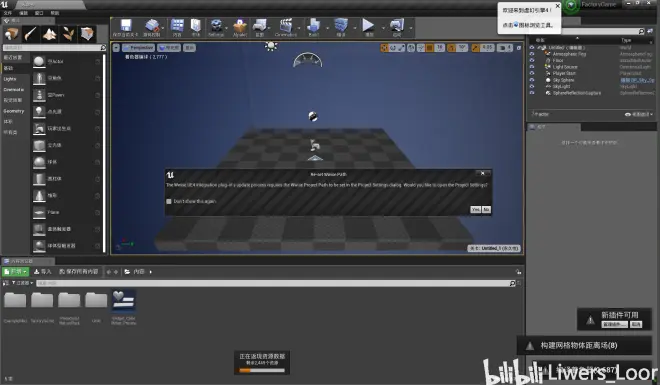Open the World Outliner view options dropdown
Image resolution: width=660 pixels, height=385 pixels.
639,114
